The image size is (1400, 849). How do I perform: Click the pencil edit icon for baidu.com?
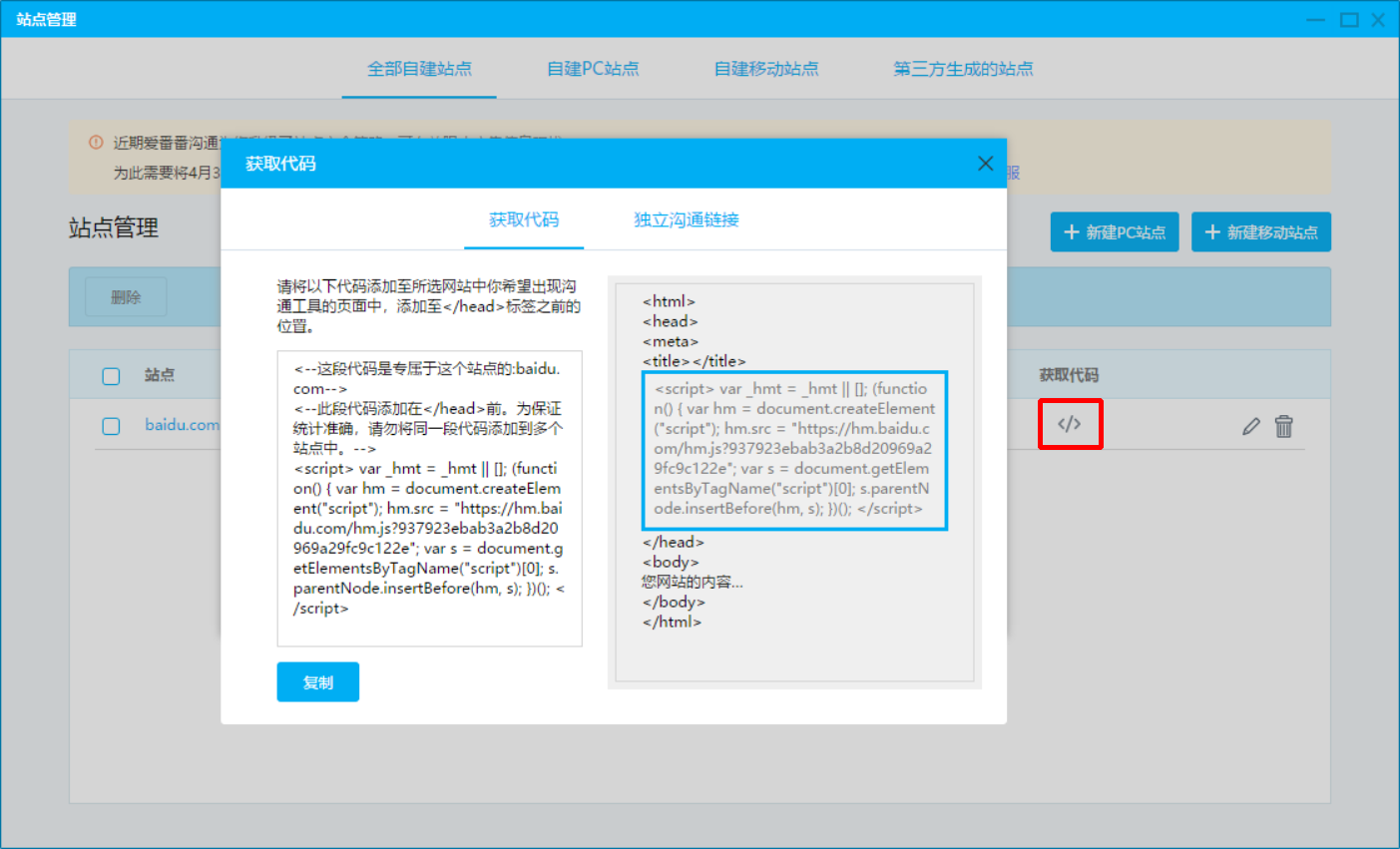coord(1251,427)
